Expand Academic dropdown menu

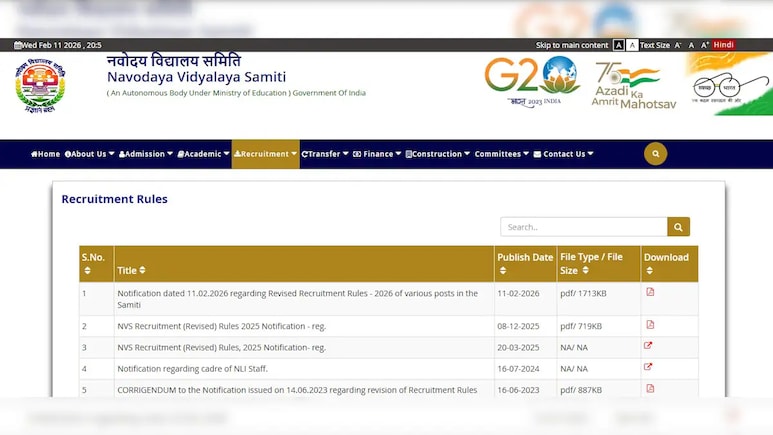pos(204,154)
